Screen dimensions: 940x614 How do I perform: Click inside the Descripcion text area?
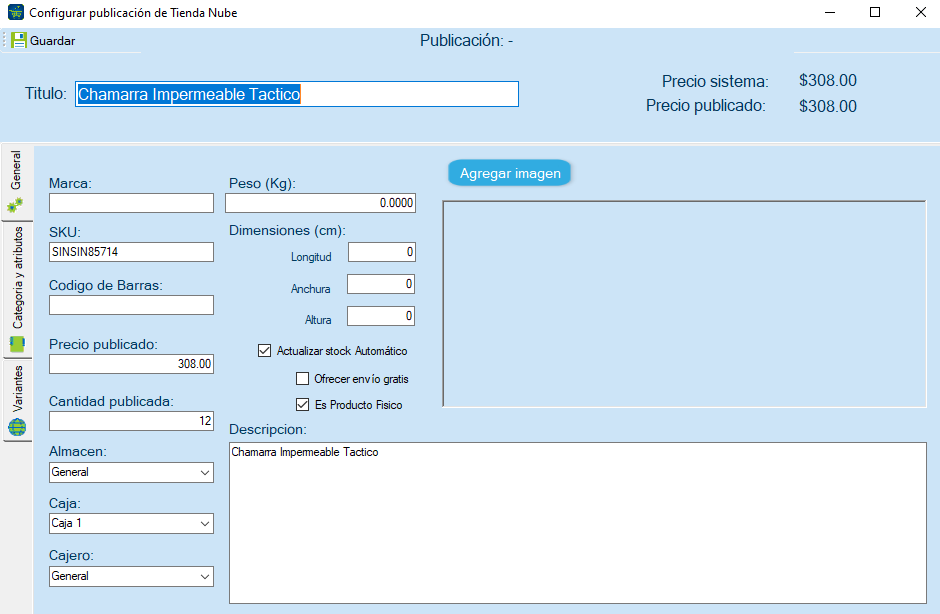(578, 523)
